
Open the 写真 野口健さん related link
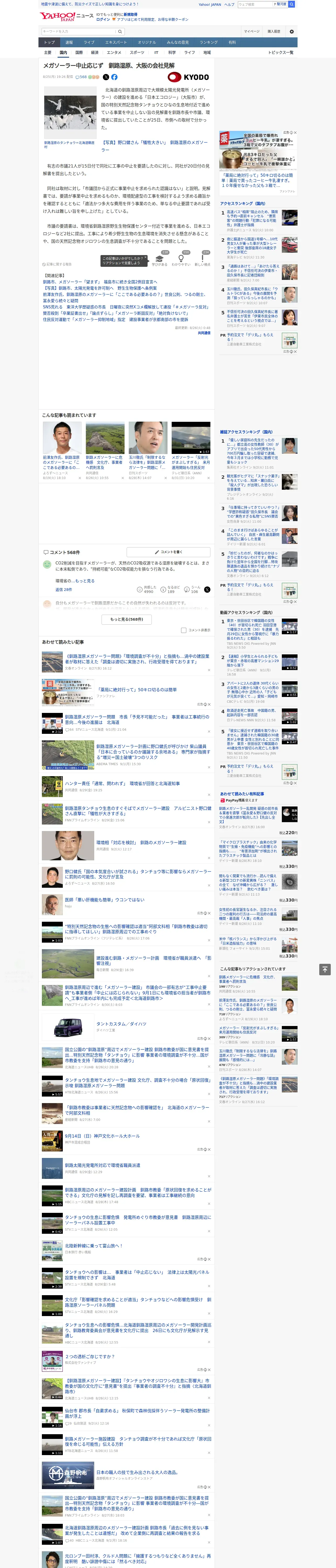154,146
